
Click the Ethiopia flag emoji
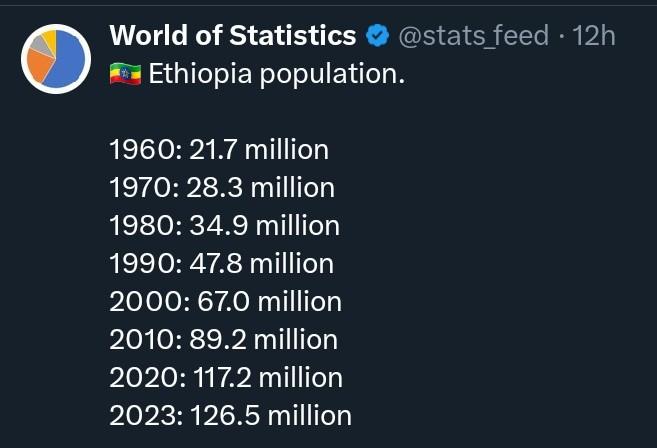coord(125,74)
